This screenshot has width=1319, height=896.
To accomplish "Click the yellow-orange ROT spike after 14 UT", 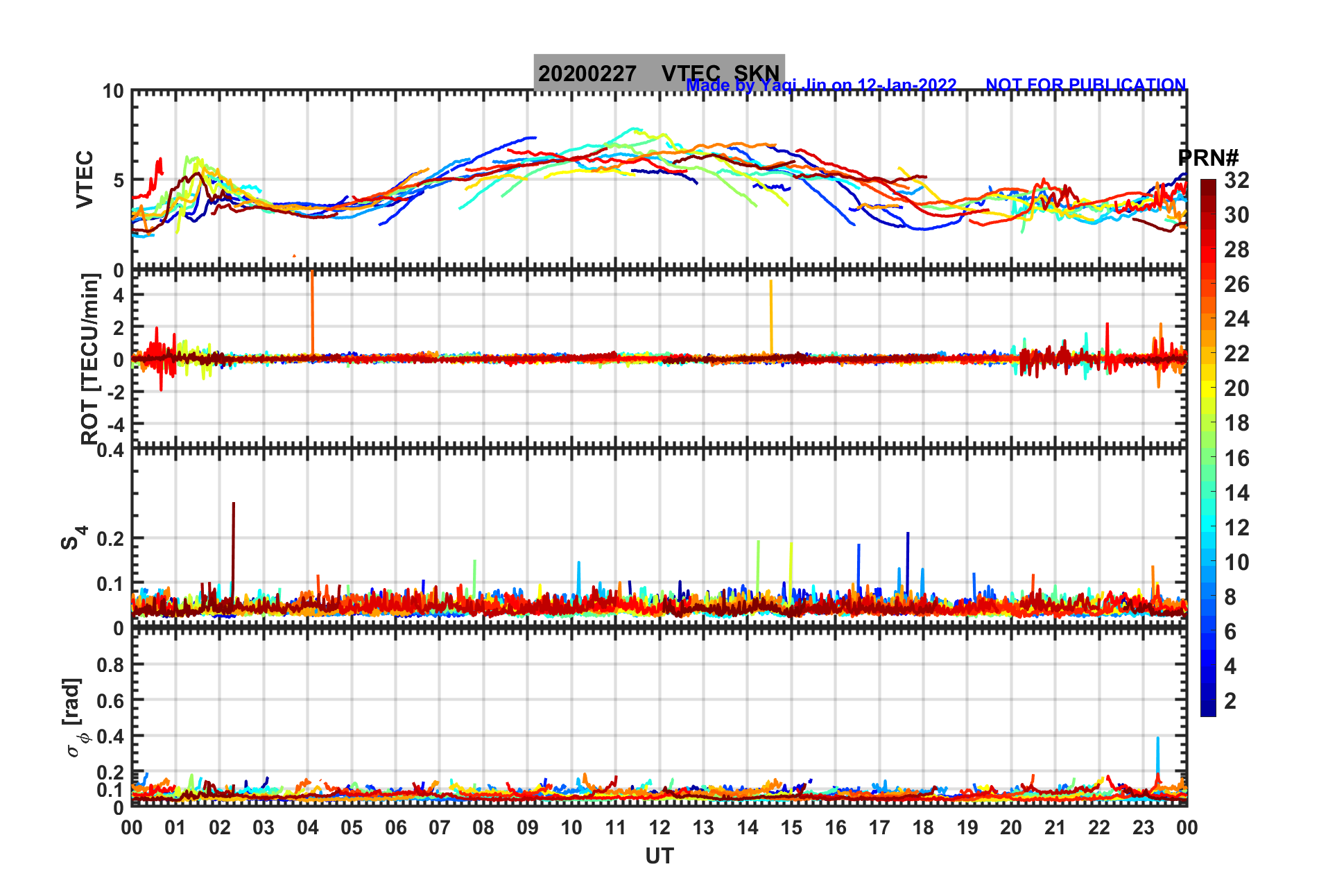I will pyautogui.click(x=771, y=318).
